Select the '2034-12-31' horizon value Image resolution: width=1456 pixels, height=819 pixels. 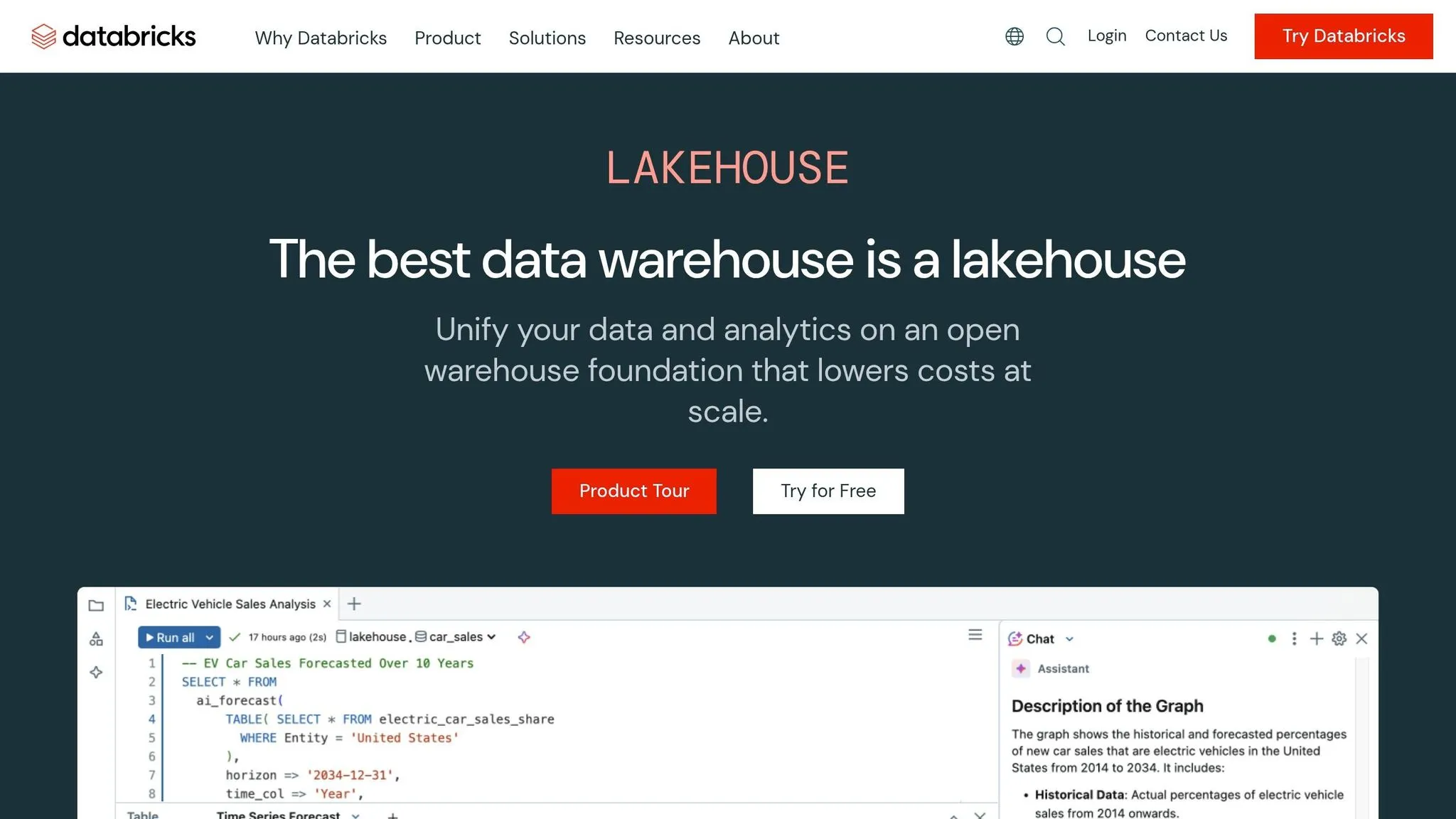[x=350, y=775]
